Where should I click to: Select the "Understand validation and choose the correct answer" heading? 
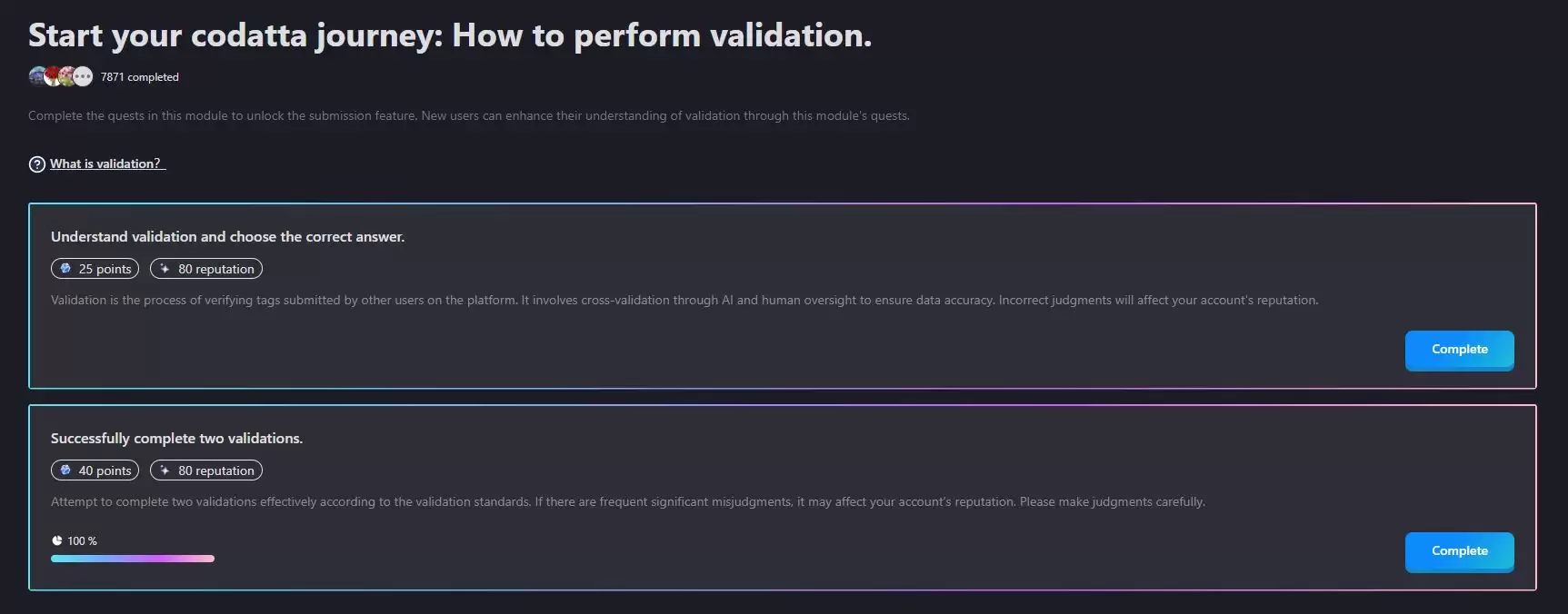(227, 237)
